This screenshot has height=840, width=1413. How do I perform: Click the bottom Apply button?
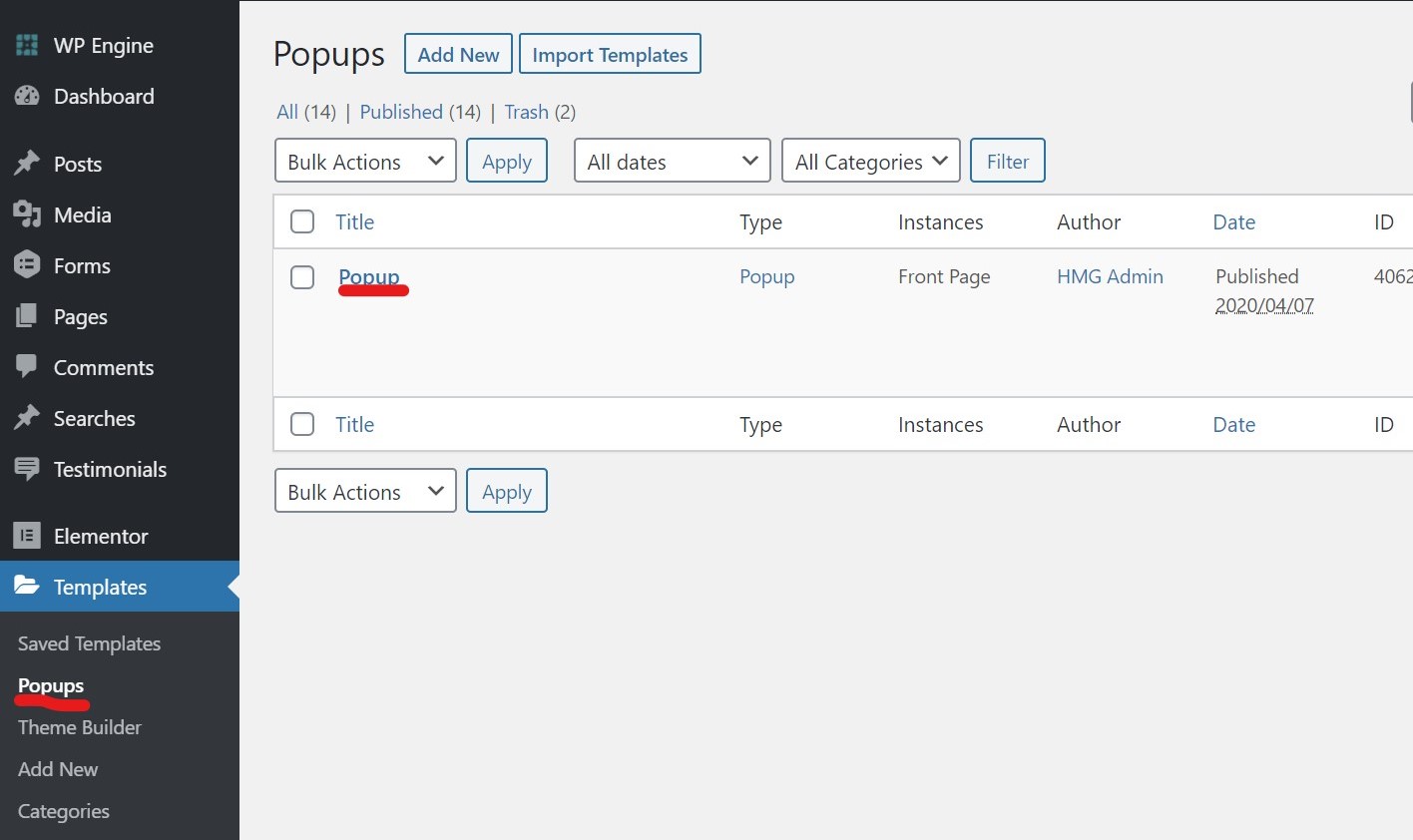(x=507, y=491)
